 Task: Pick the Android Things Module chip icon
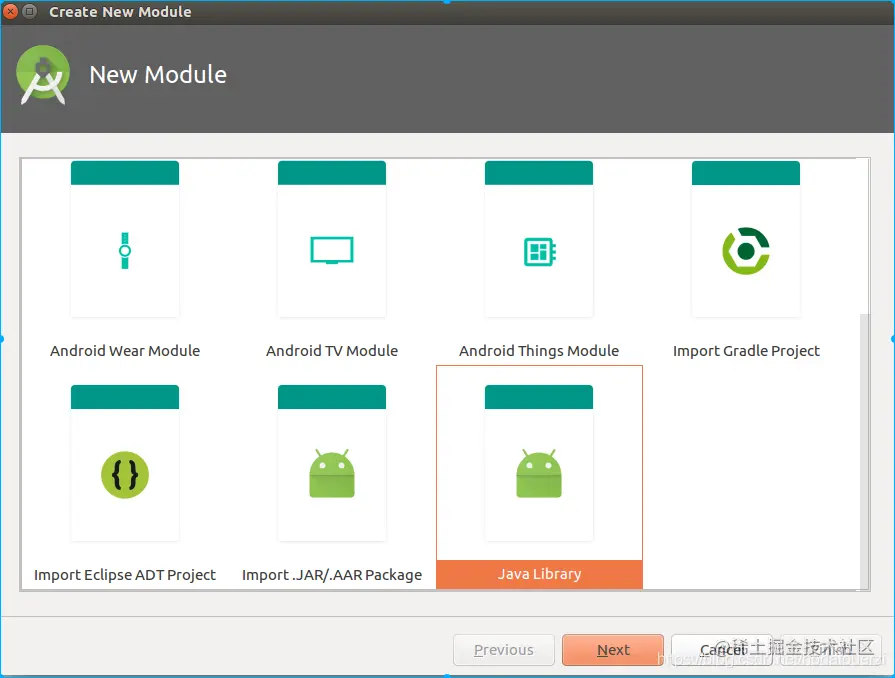pyautogui.click(x=539, y=252)
